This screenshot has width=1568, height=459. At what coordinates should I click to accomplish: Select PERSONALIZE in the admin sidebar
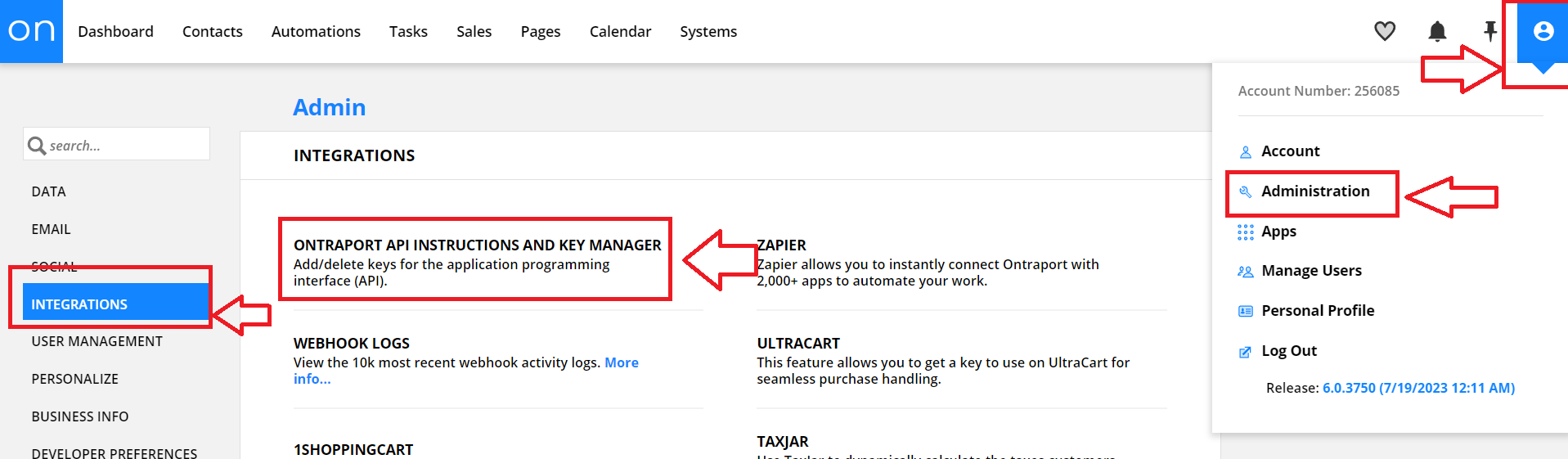click(74, 379)
